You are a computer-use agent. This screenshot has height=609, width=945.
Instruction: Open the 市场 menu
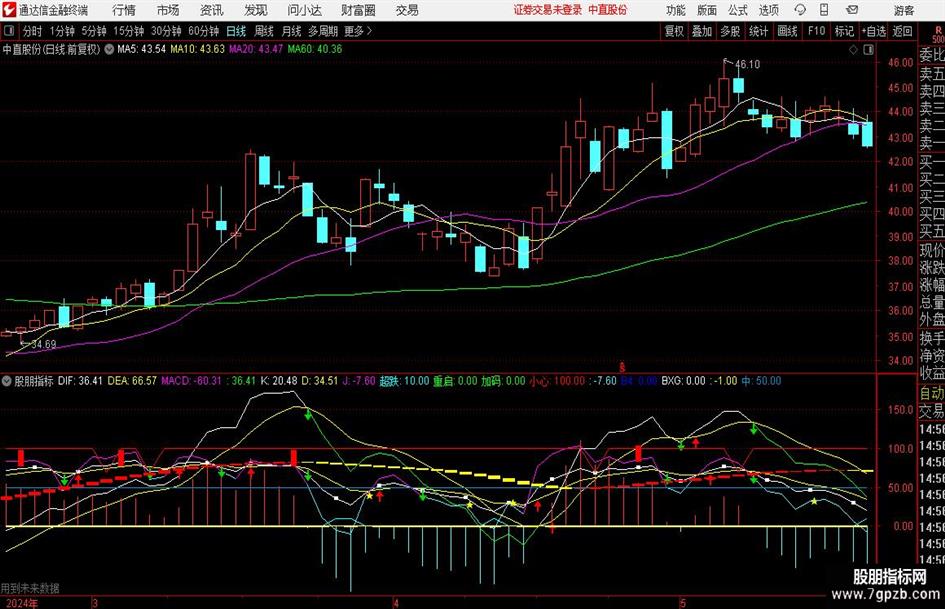click(168, 10)
